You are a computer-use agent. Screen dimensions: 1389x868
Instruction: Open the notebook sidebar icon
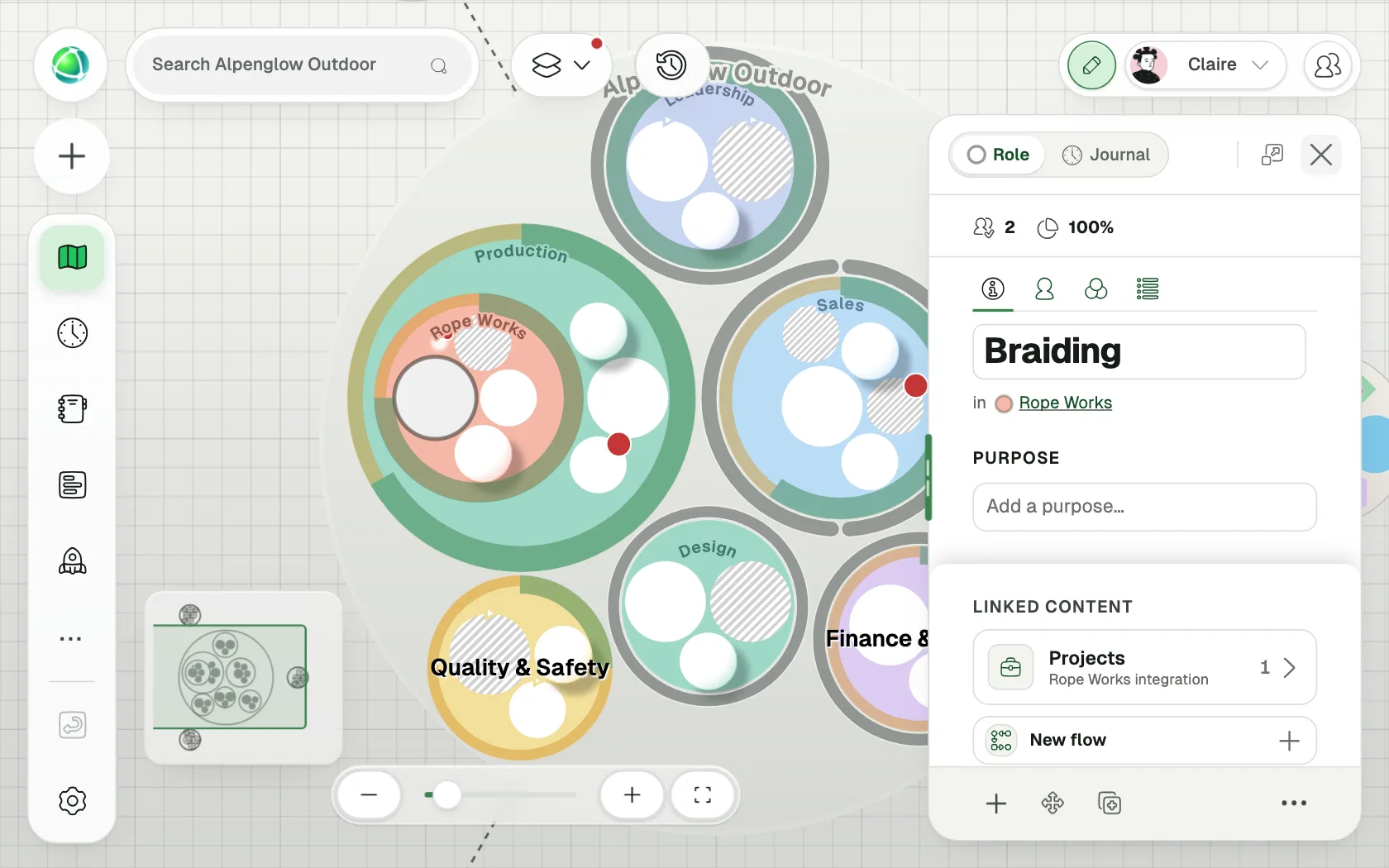72,409
